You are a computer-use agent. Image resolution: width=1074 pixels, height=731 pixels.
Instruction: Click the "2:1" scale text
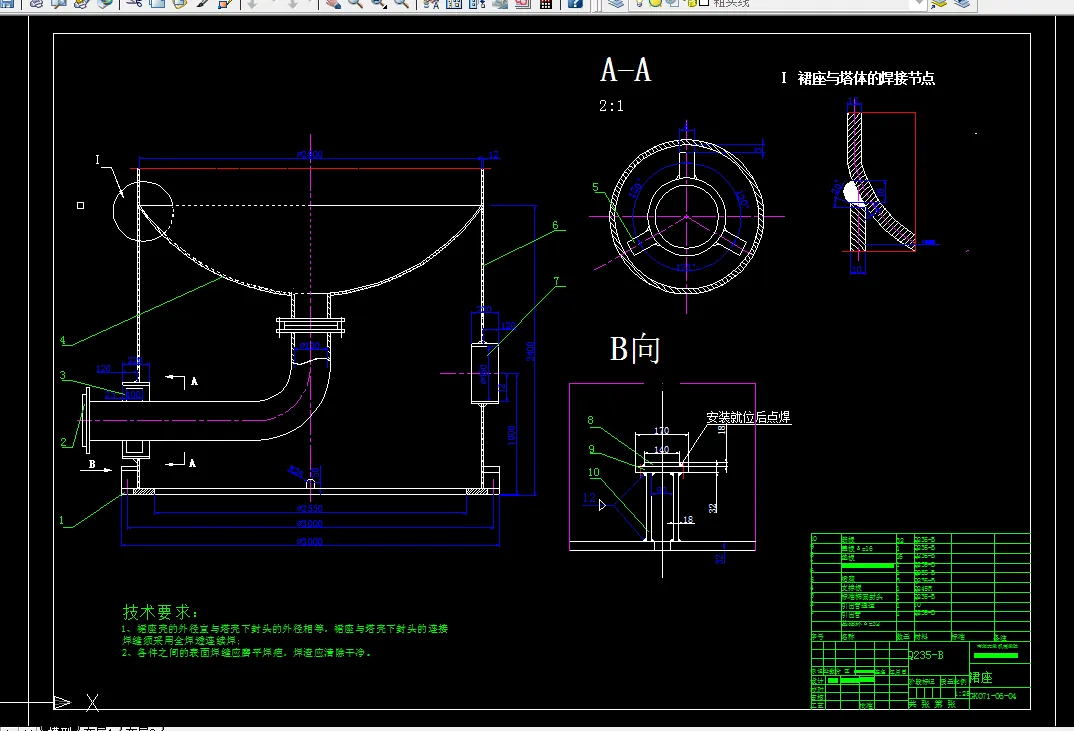(x=611, y=106)
